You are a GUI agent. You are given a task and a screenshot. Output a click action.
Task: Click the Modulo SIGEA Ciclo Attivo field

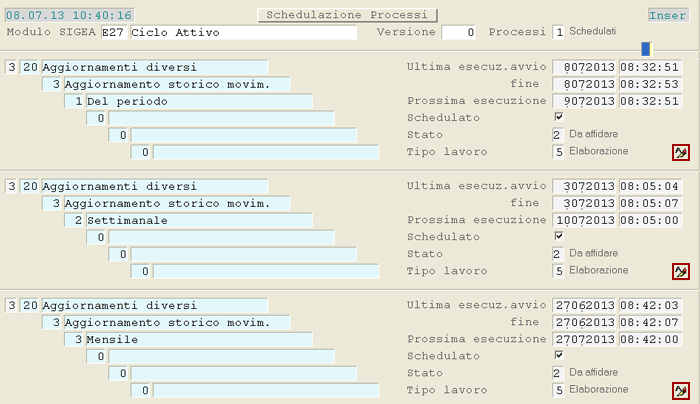243,32
